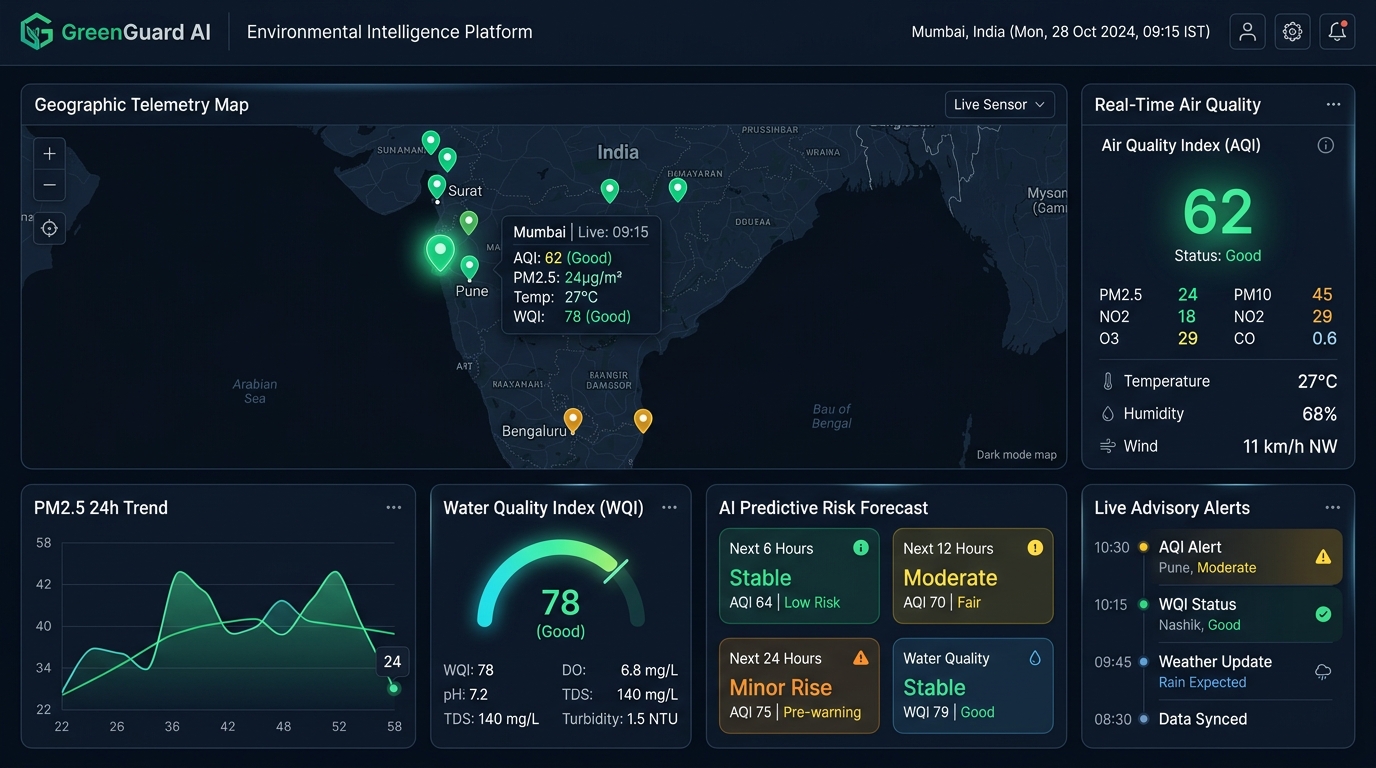Select the orange pin east of Bengaluru
The width and height of the screenshot is (1376, 768).
coord(643,421)
